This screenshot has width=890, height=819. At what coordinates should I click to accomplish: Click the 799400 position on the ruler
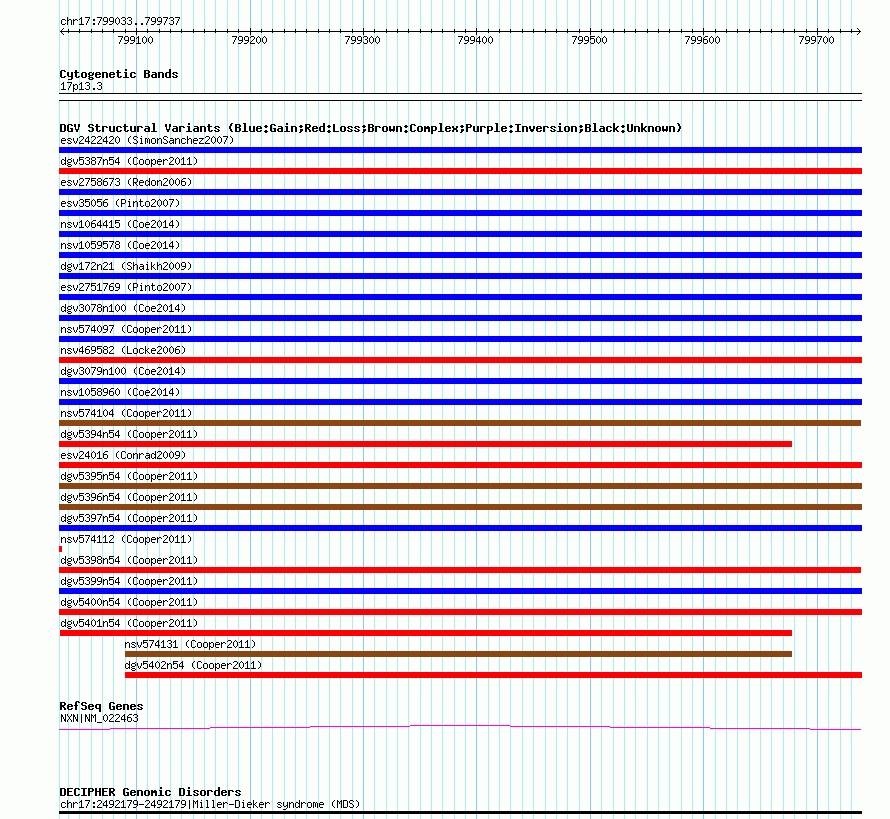(476, 40)
